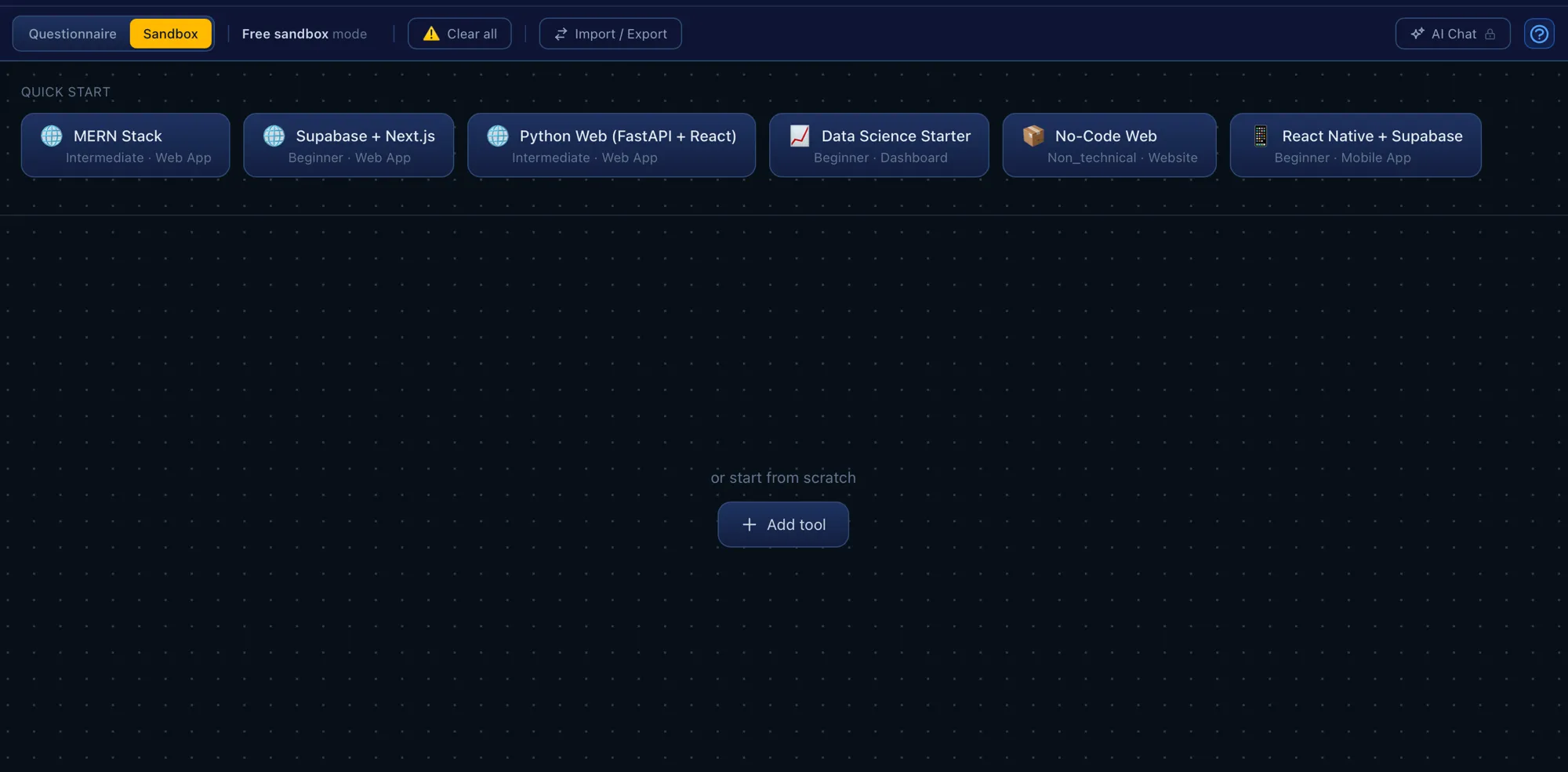Click the globe icon on Supabase + Next.js
Viewport: 1568px width, 772px height.
click(x=274, y=136)
